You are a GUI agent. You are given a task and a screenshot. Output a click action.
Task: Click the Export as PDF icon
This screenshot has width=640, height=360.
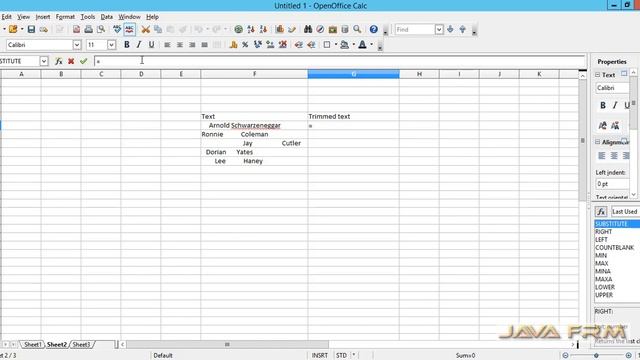(76, 29)
